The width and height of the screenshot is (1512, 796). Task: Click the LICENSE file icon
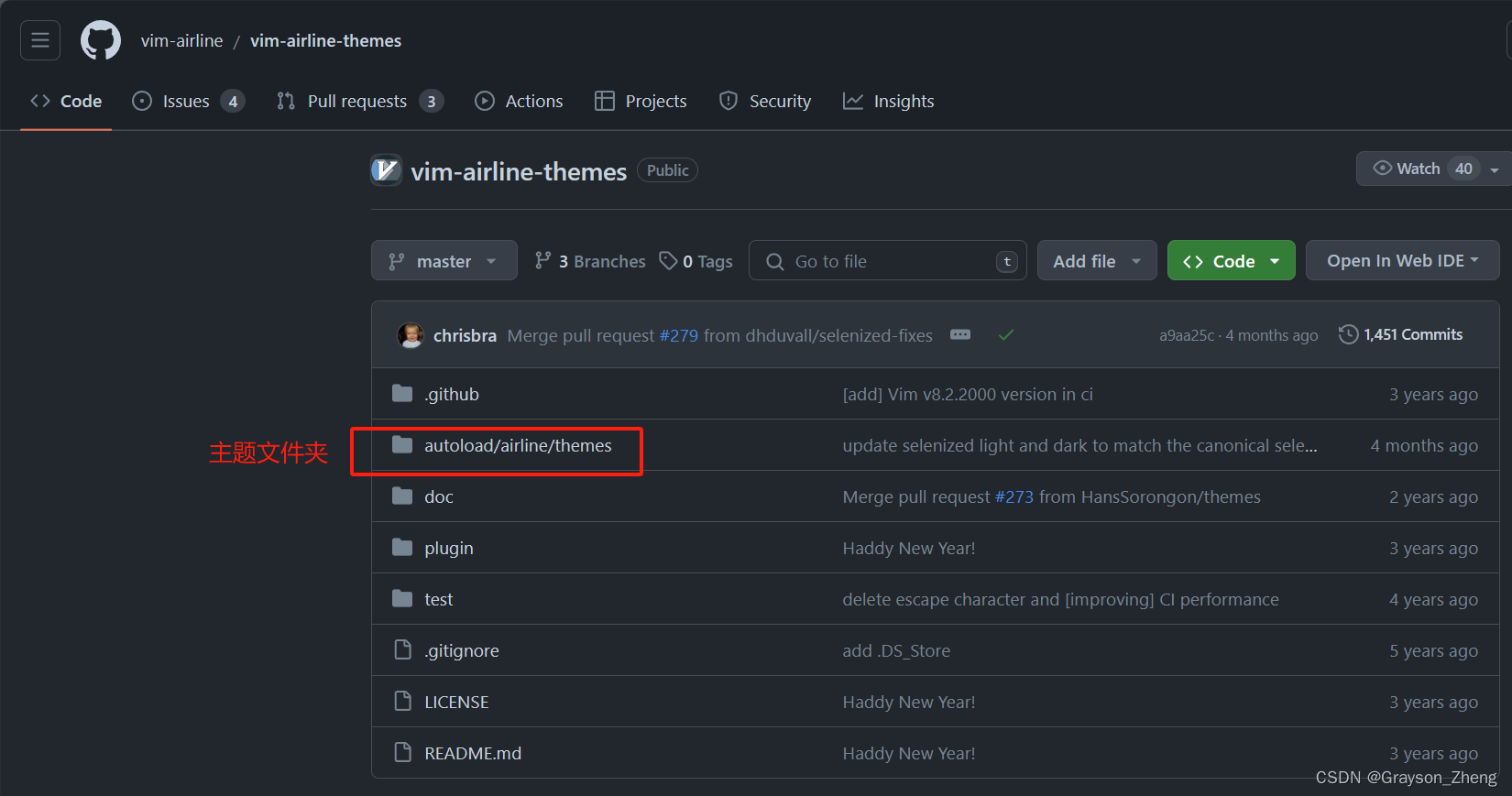coord(402,702)
